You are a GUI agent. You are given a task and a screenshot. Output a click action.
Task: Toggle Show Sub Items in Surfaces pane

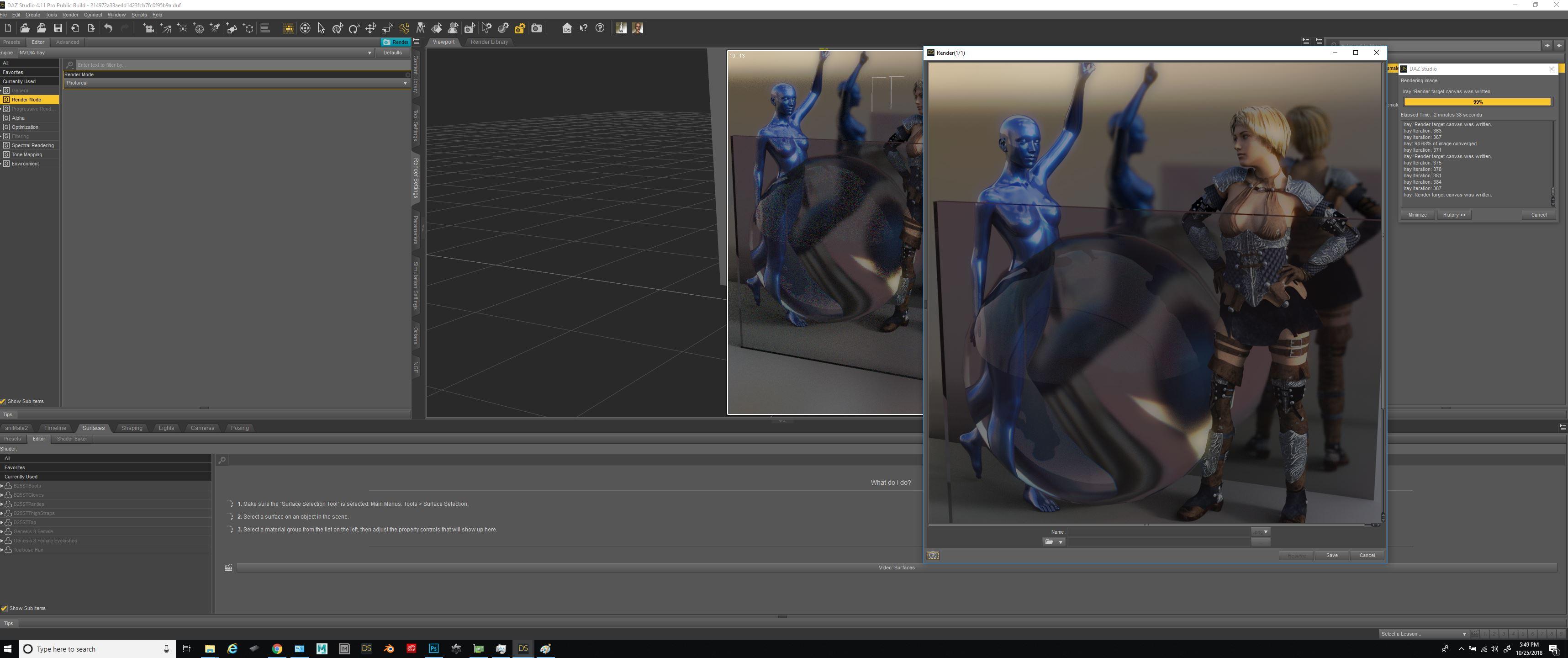(x=4, y=608)
